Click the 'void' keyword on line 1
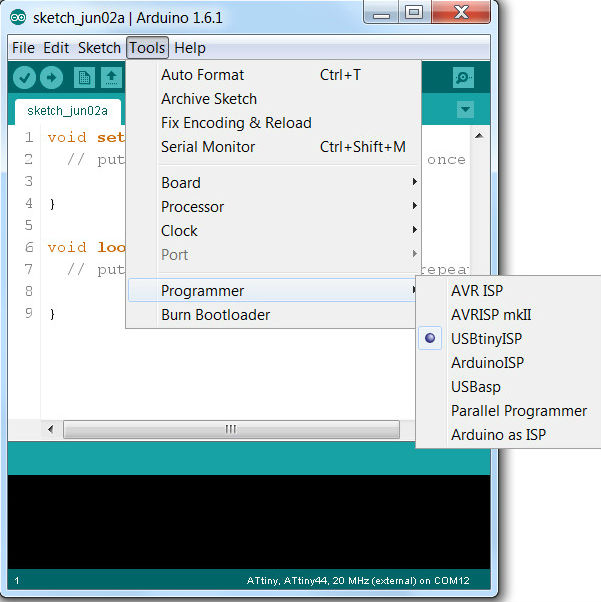The image size is (601, 602). coord(67,137)
